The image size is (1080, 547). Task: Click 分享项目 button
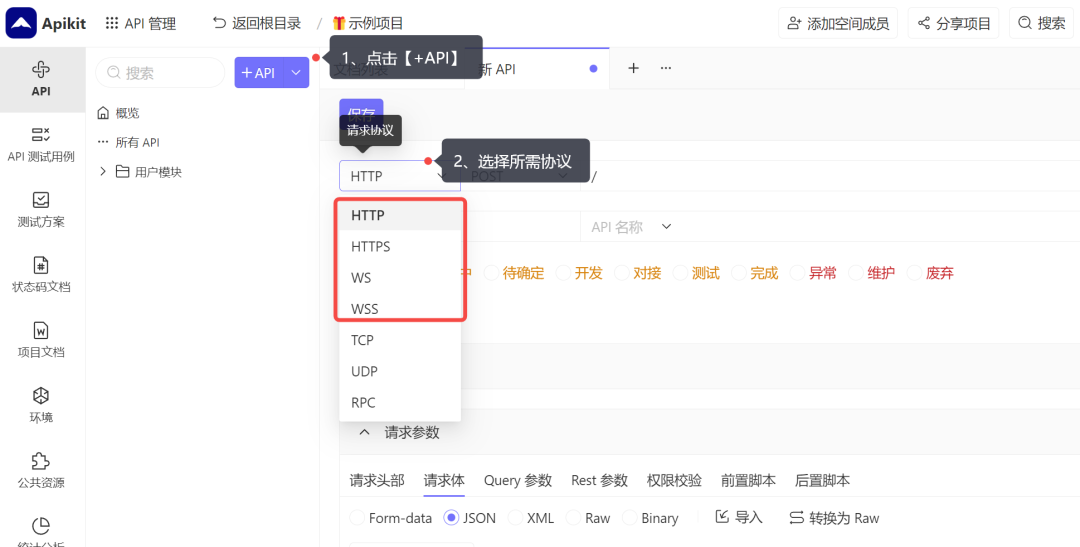pos(953,23)
